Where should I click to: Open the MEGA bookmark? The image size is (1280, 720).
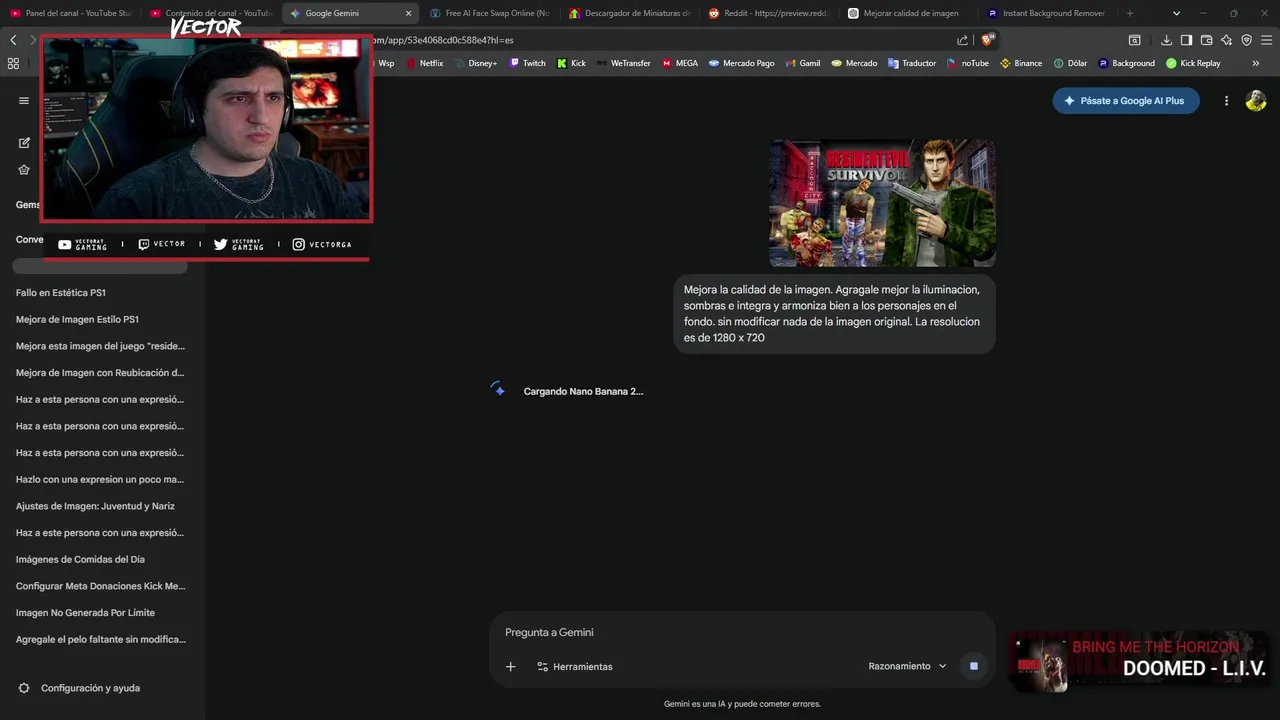680,63
